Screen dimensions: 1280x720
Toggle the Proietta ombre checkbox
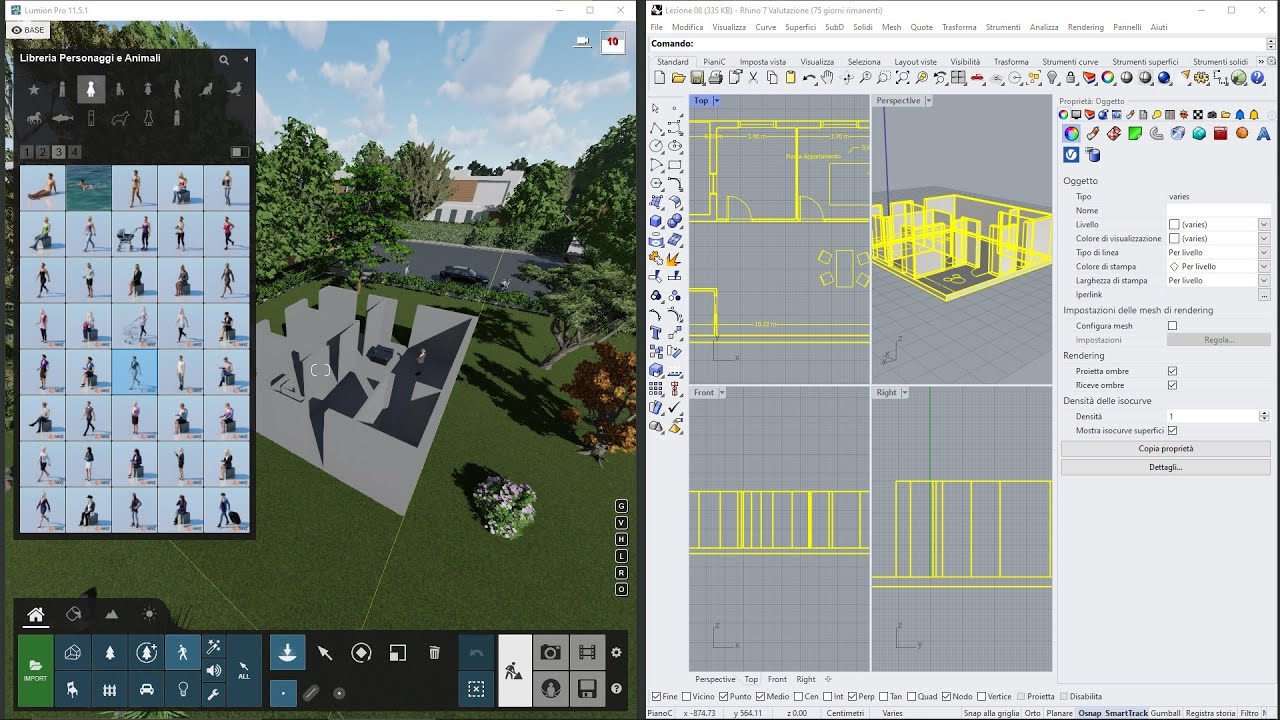click(x=1173, y=371)
